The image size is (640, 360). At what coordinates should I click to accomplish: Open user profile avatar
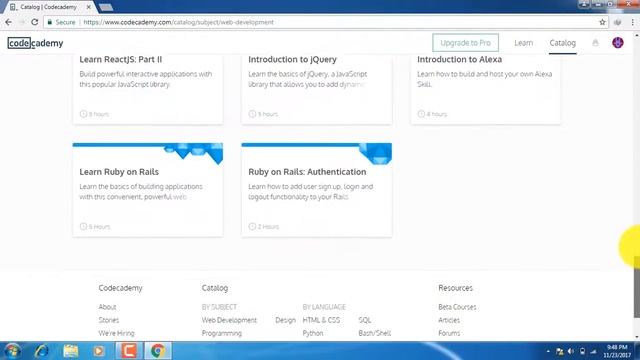pyautogui.click(x=618, y=42)
